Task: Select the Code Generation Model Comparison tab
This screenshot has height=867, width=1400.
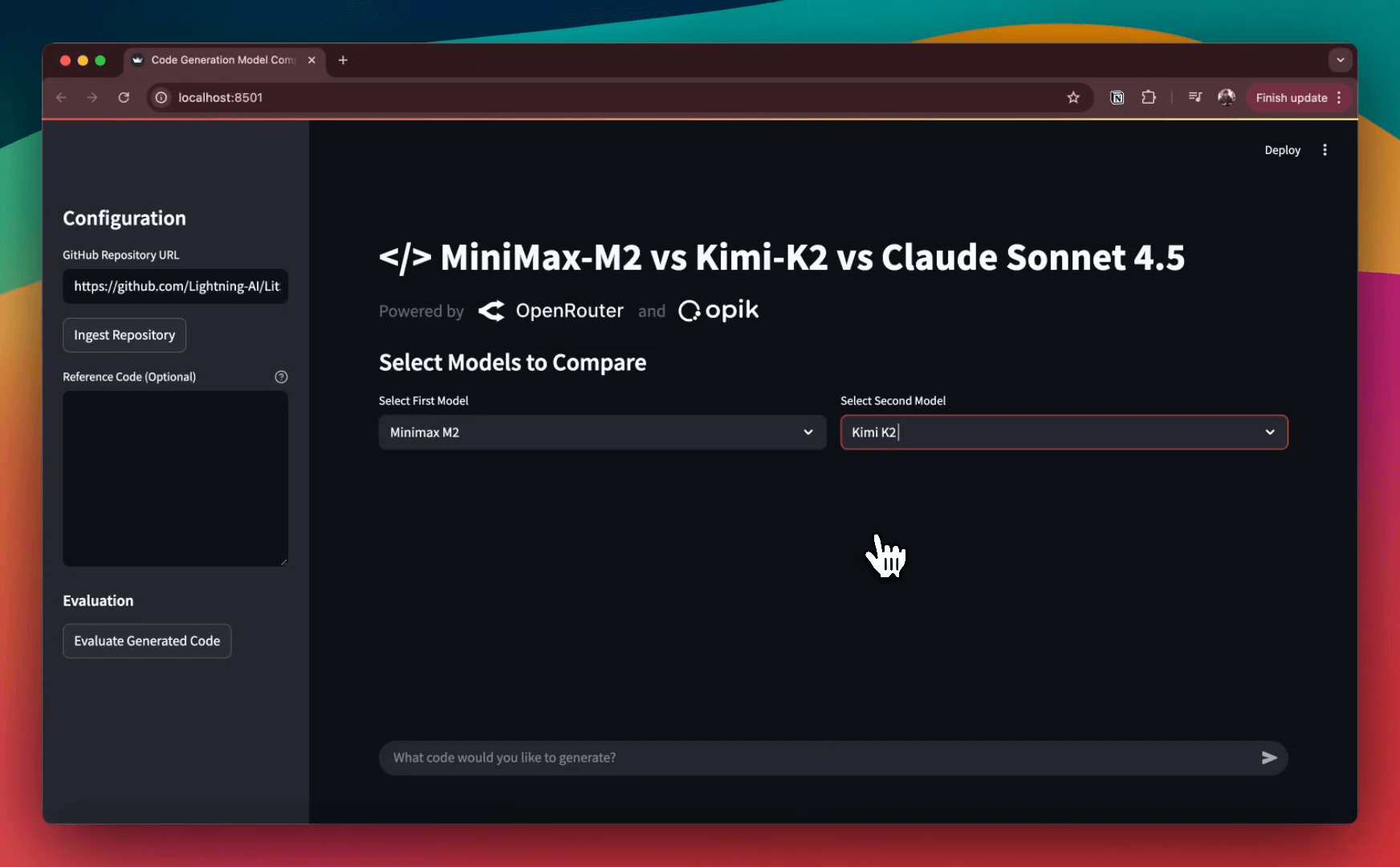Action: [224, 60]
